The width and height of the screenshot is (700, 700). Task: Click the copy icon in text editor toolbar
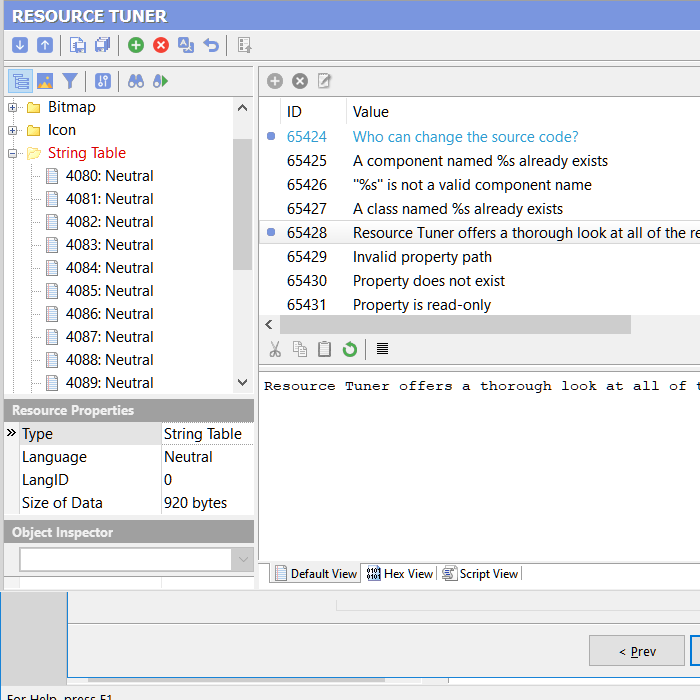(x=300, y=349)
